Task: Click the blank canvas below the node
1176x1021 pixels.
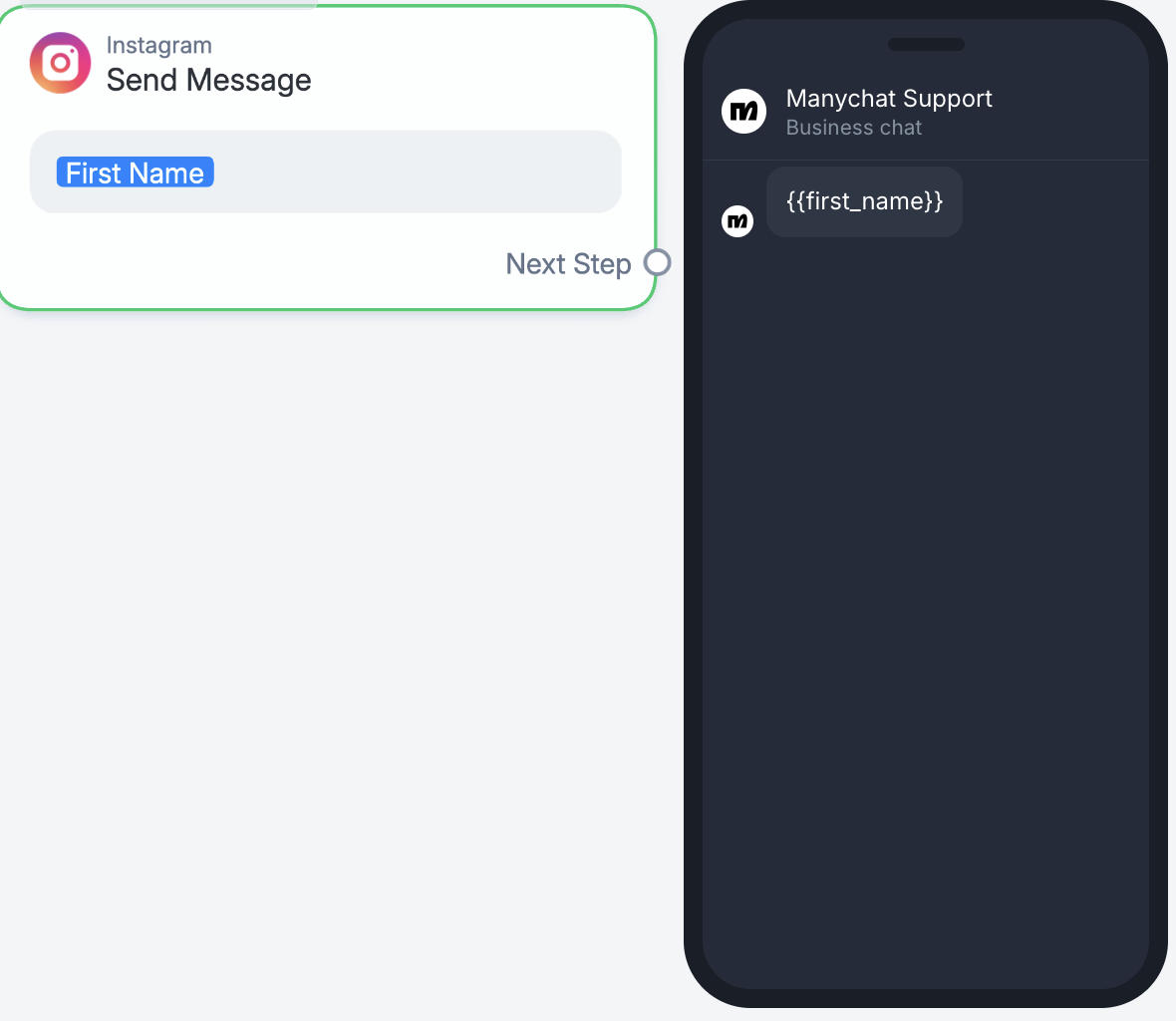Action: (329, 648)
